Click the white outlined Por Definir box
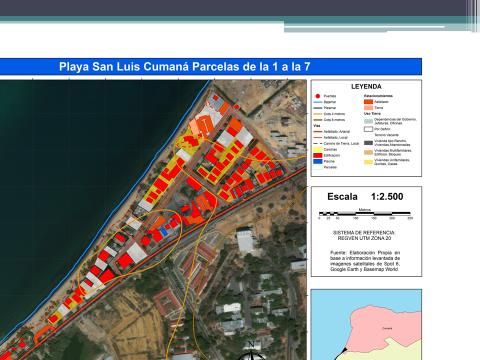The image size is (480, 360). [368, 129]
